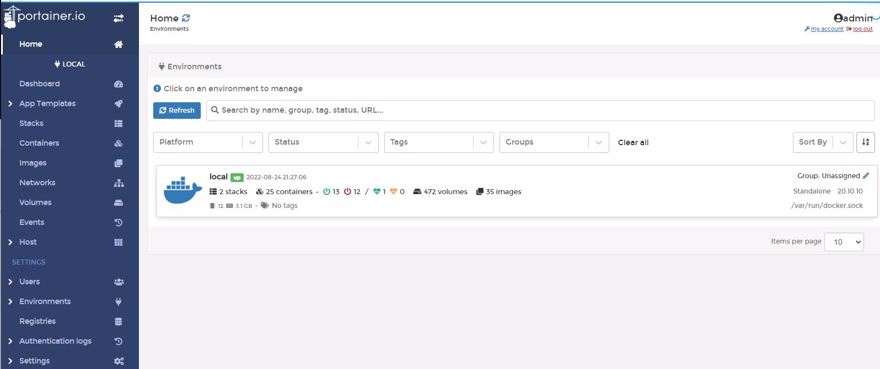Click the Volumes drive icon in sidebar
Image resolution: width=880 pixels, height=369 pixels.
click(118, 203)
